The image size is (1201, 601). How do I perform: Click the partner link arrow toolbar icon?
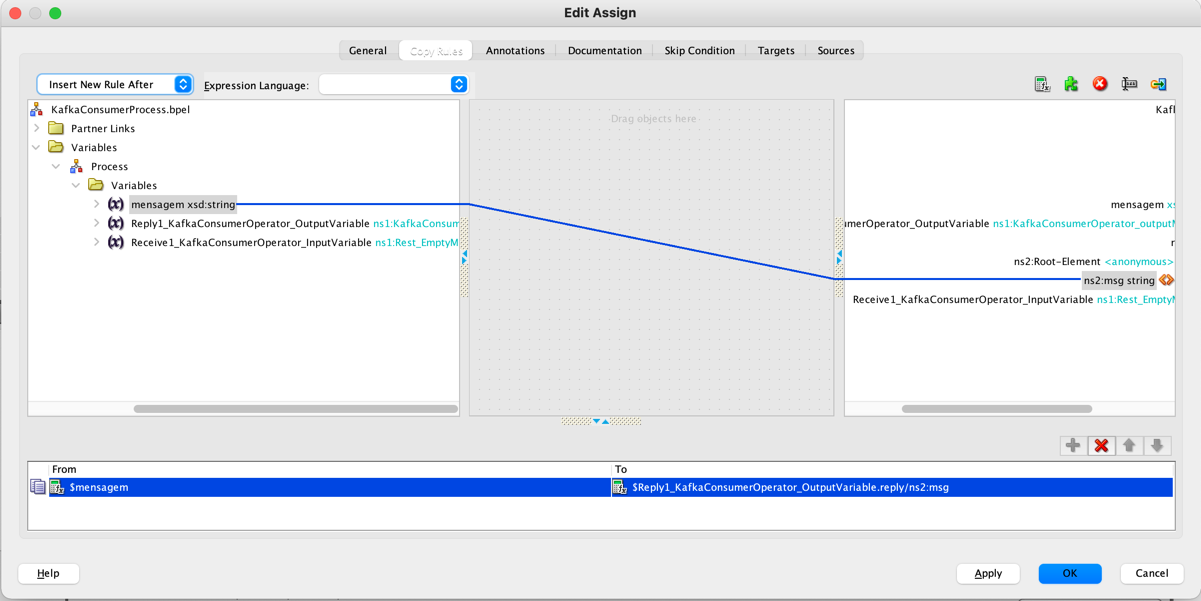(x=1158, y=85)
